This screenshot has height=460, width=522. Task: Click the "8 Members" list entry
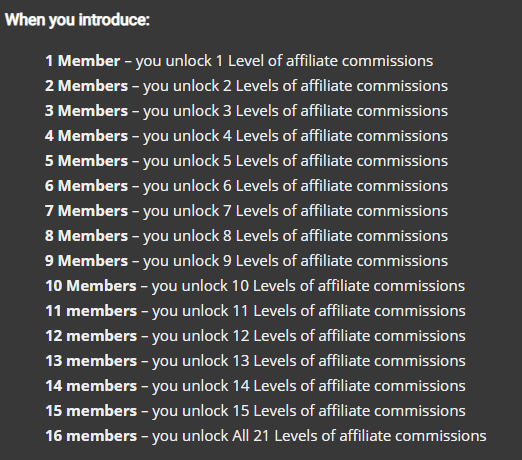(246, 236)
